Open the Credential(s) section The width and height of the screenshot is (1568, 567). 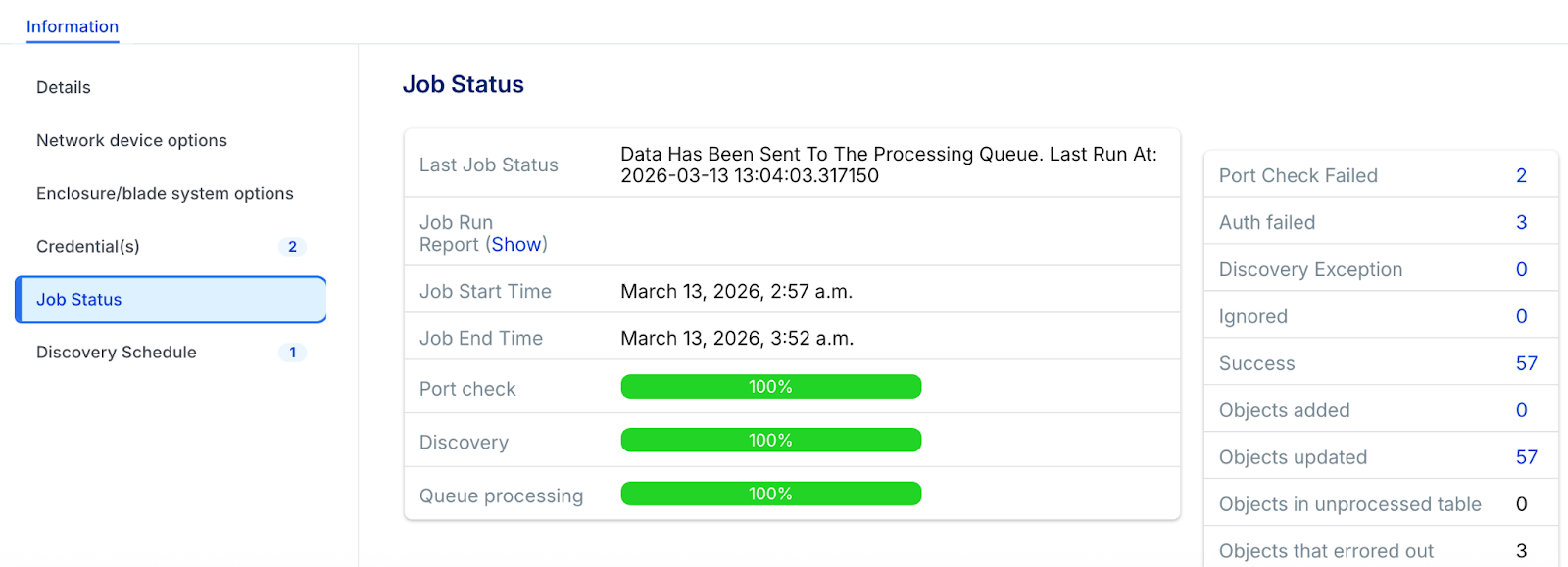pos(88,246)
